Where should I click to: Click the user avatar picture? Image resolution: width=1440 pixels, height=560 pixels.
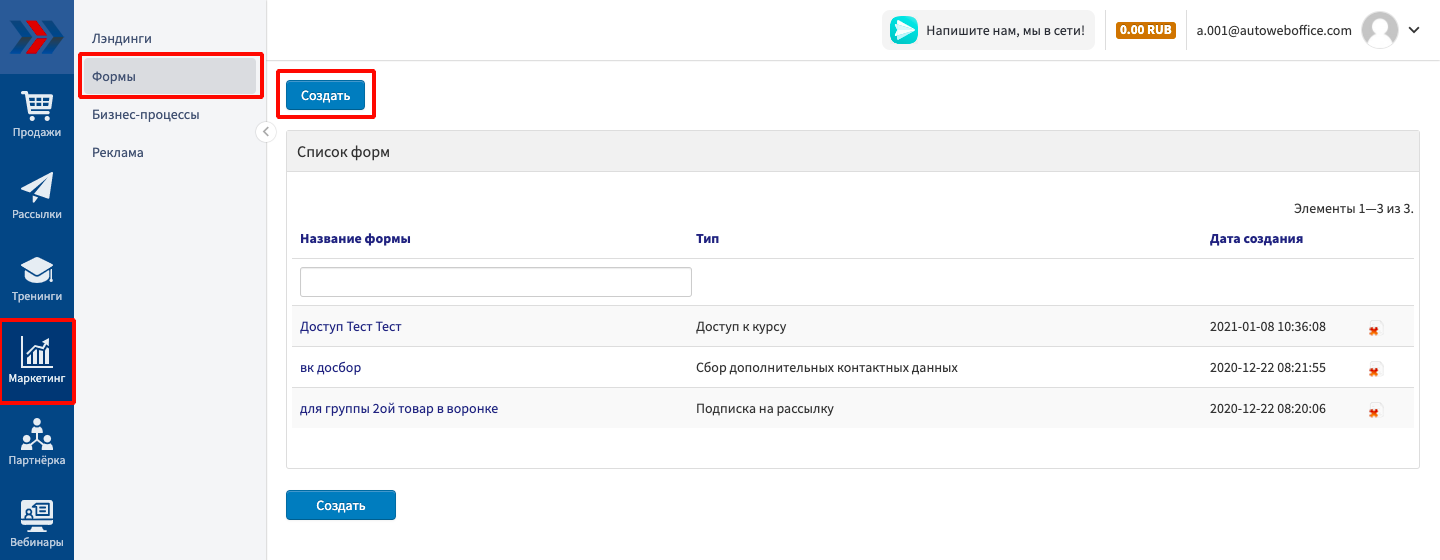tap(1380, 30)
